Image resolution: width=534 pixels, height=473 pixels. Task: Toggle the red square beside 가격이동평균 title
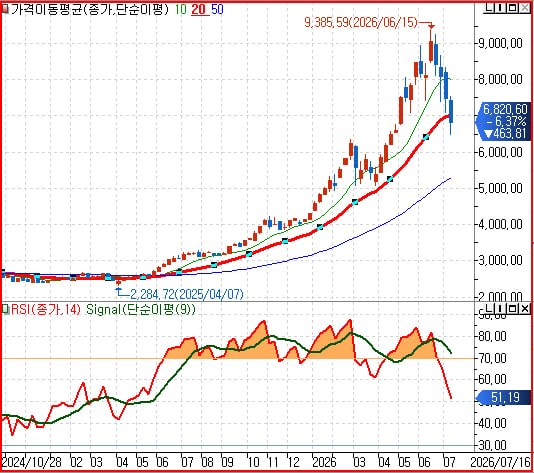tap(5, 10)
